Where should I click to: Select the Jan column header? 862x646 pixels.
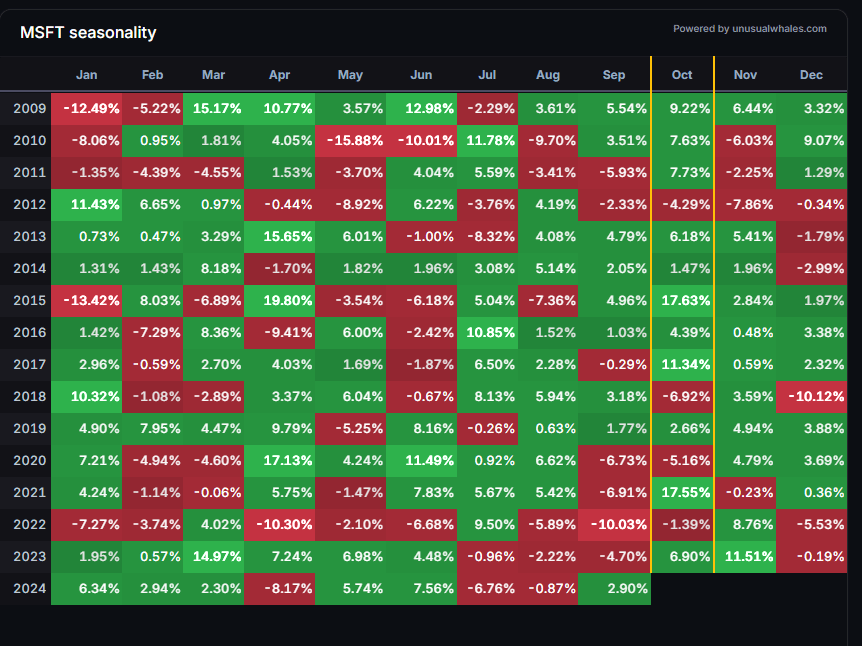pyautogui.click(x=87, y=75)
